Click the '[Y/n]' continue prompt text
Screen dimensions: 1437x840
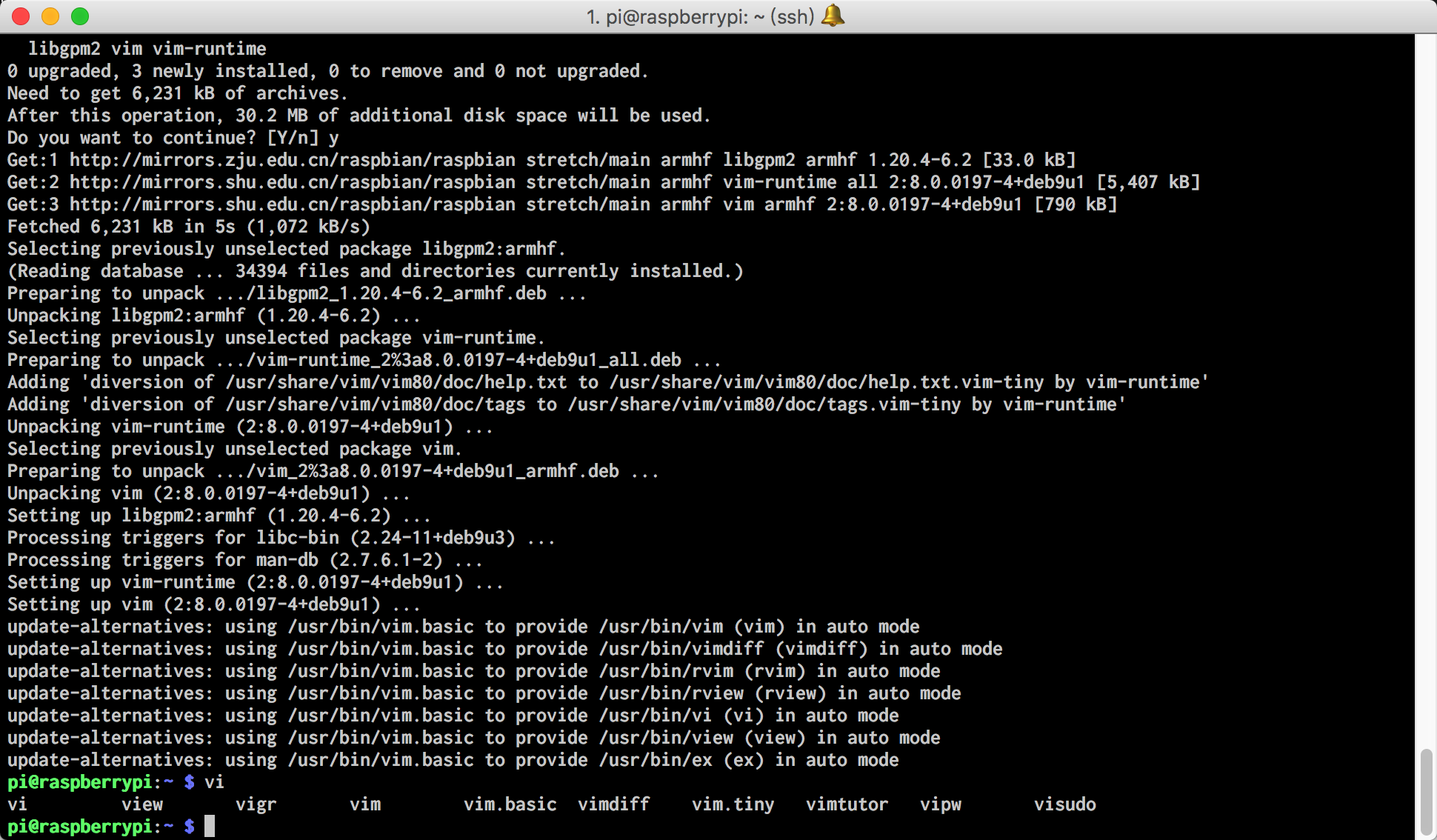293,138
